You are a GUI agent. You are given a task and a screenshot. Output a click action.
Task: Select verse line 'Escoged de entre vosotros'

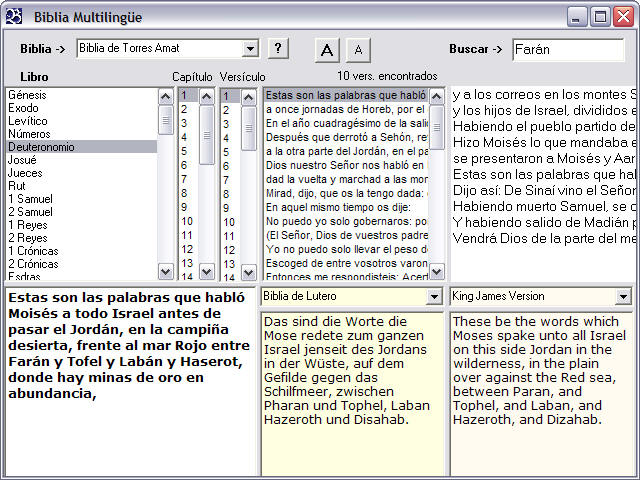(346, 263)
